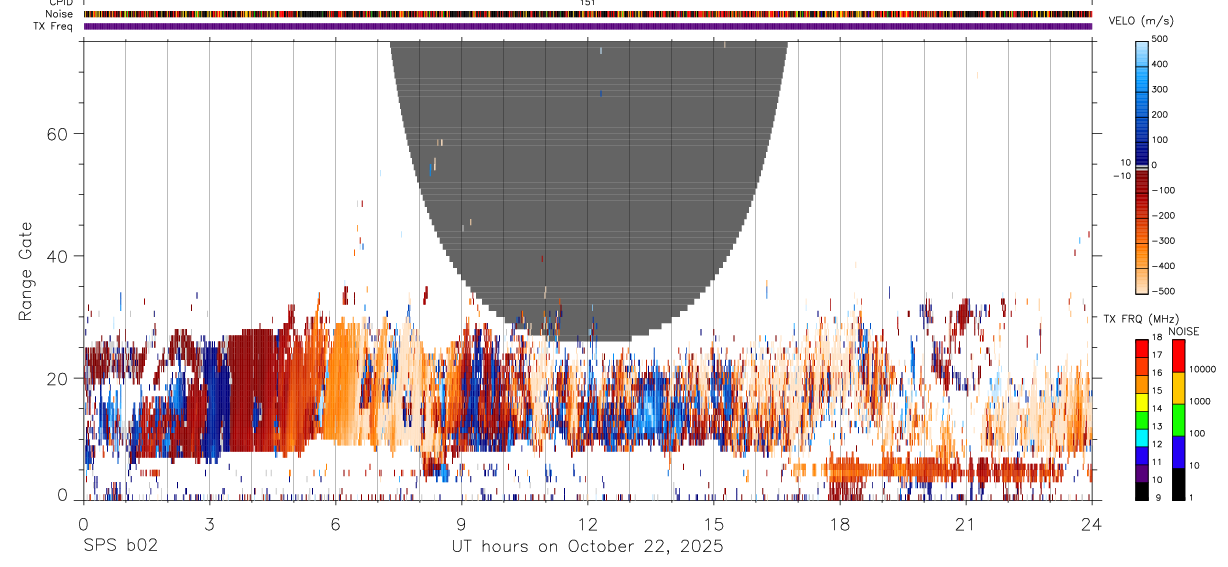Click the '40' tick on the Range Gate axis
Viewport: 1228px width, 567px height.
tap(58, 256)
